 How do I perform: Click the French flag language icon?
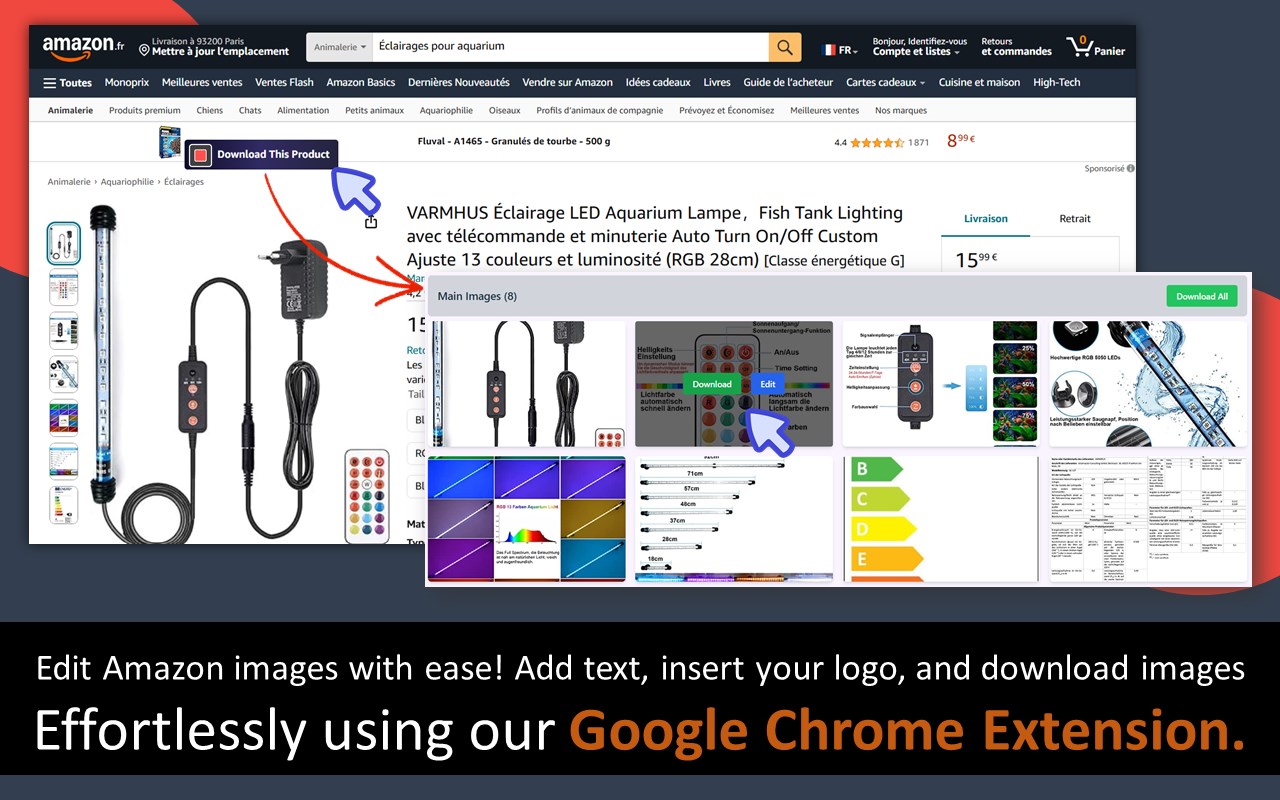828,50
